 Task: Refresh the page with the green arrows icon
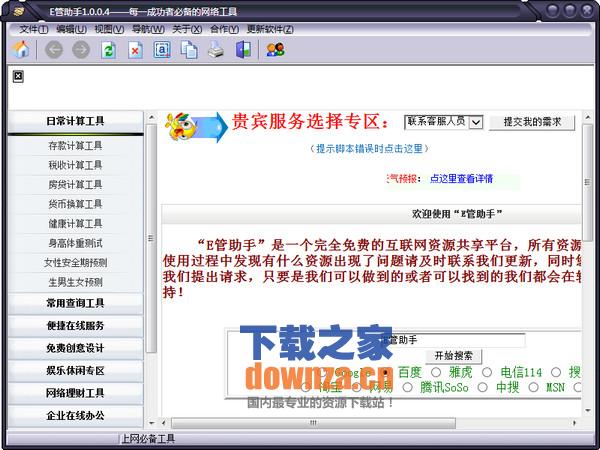(109, 50)
